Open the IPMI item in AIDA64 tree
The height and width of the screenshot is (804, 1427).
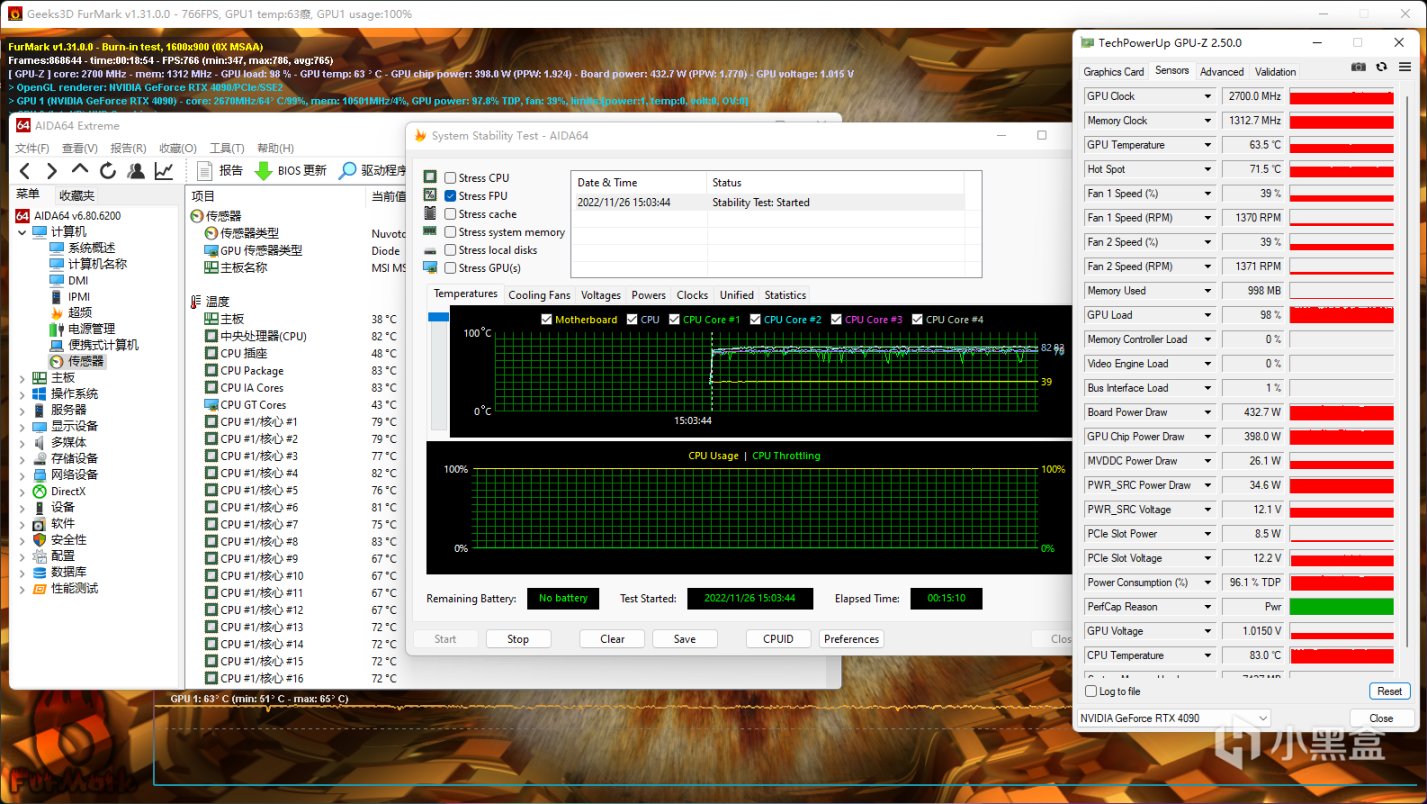(70, 297)
